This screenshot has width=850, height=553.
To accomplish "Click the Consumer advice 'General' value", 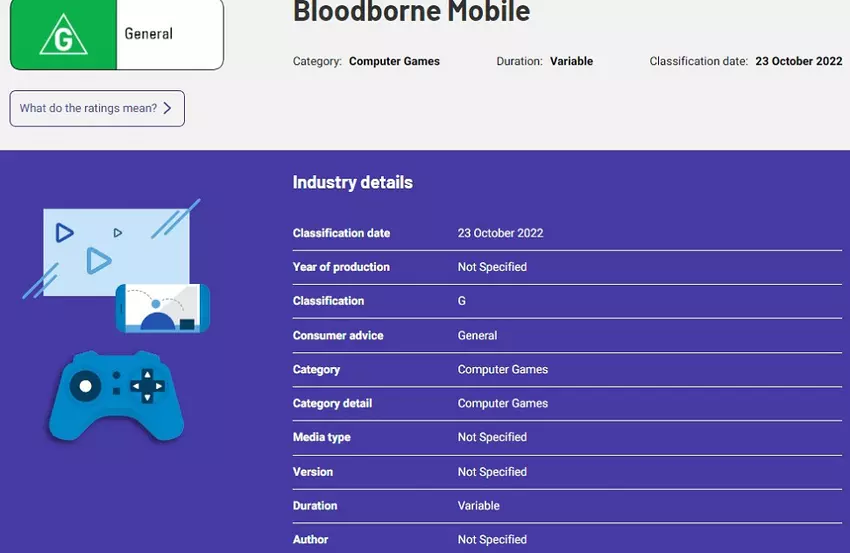I will [477, 335].
